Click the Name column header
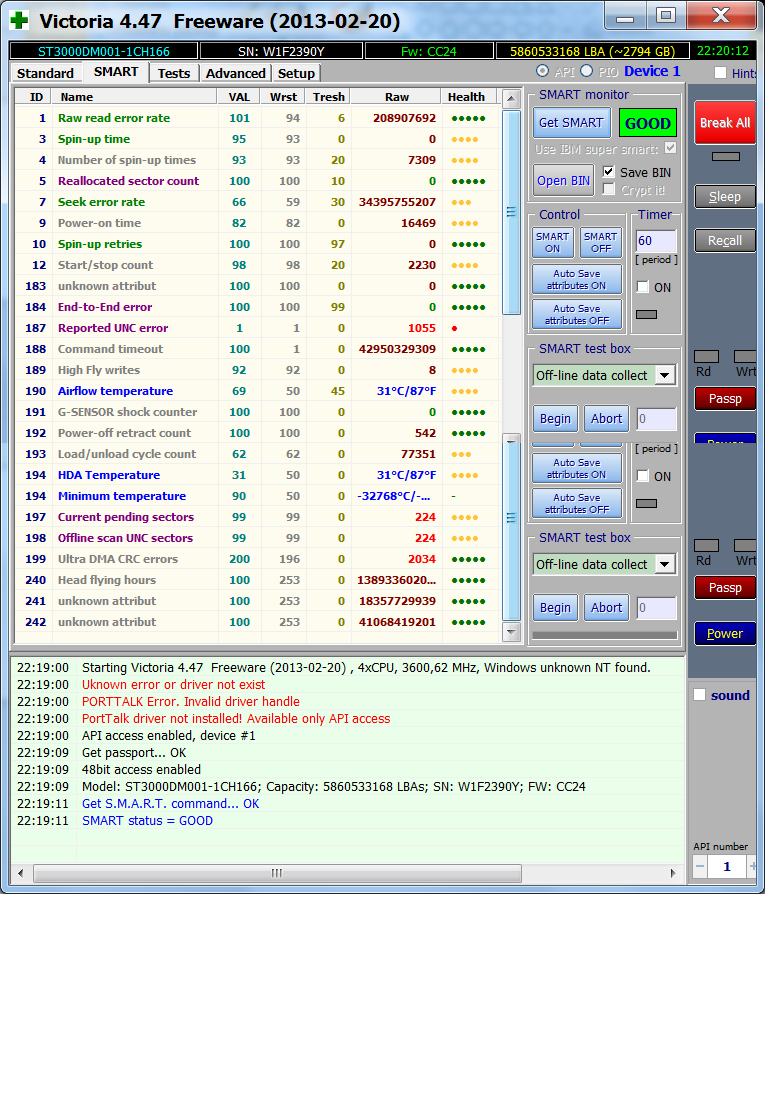The image size is (765, 1099). (133, 97)
